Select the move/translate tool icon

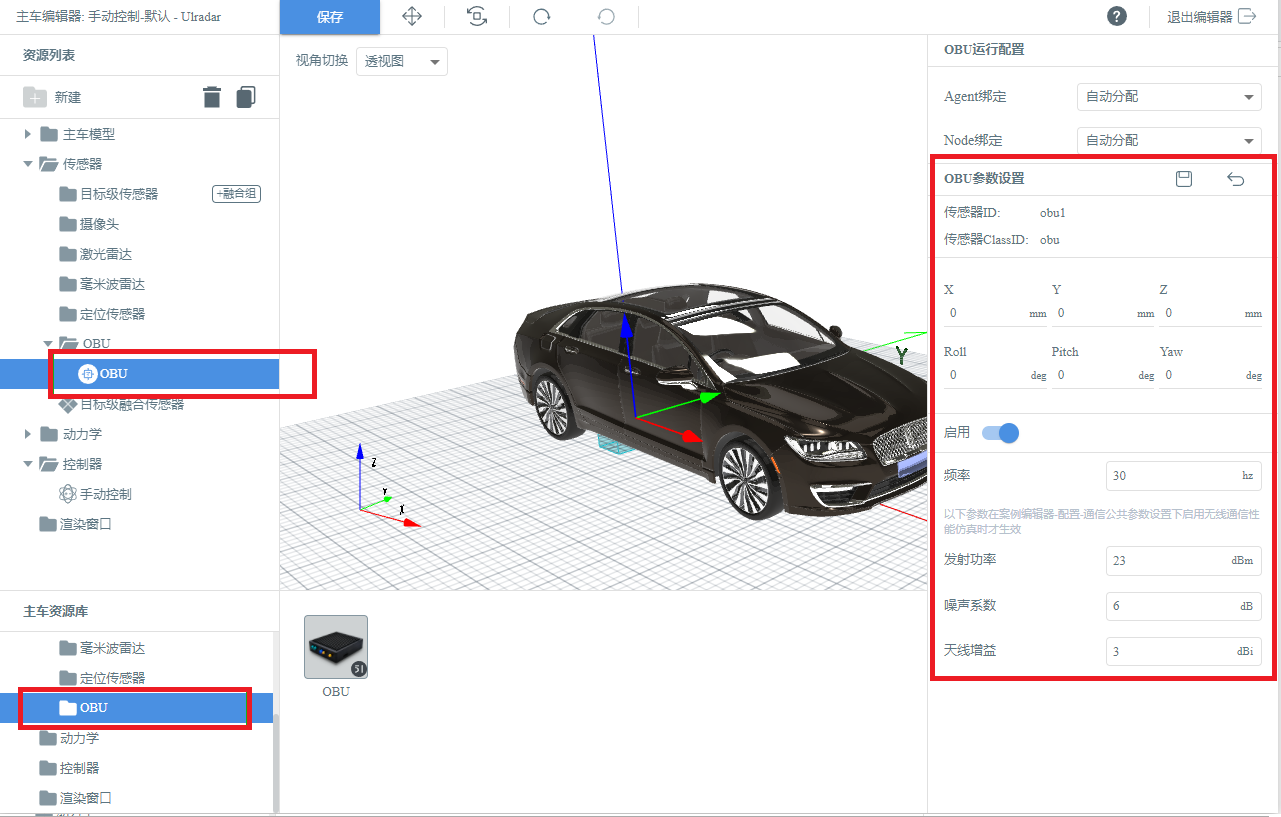(411, 16)
